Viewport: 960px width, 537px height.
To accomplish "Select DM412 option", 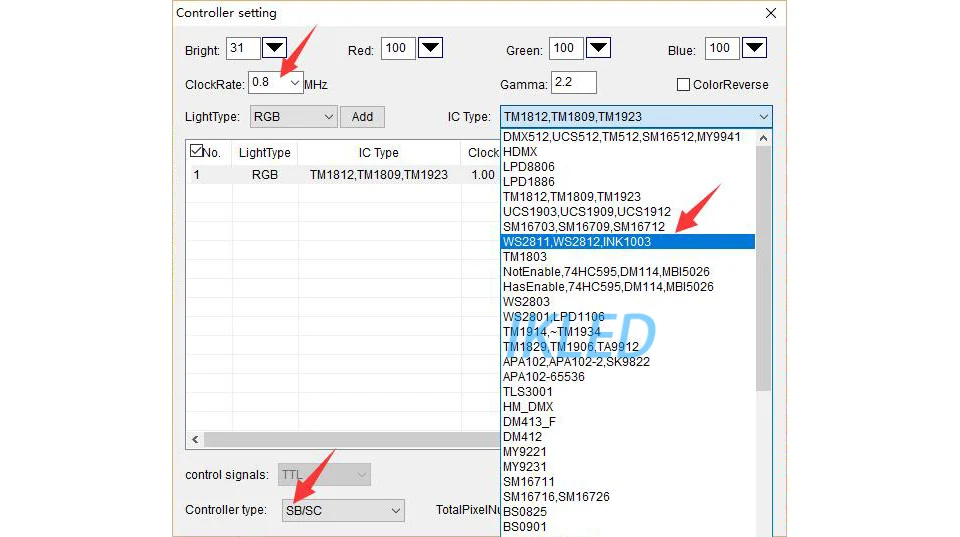I will (628, 437).
